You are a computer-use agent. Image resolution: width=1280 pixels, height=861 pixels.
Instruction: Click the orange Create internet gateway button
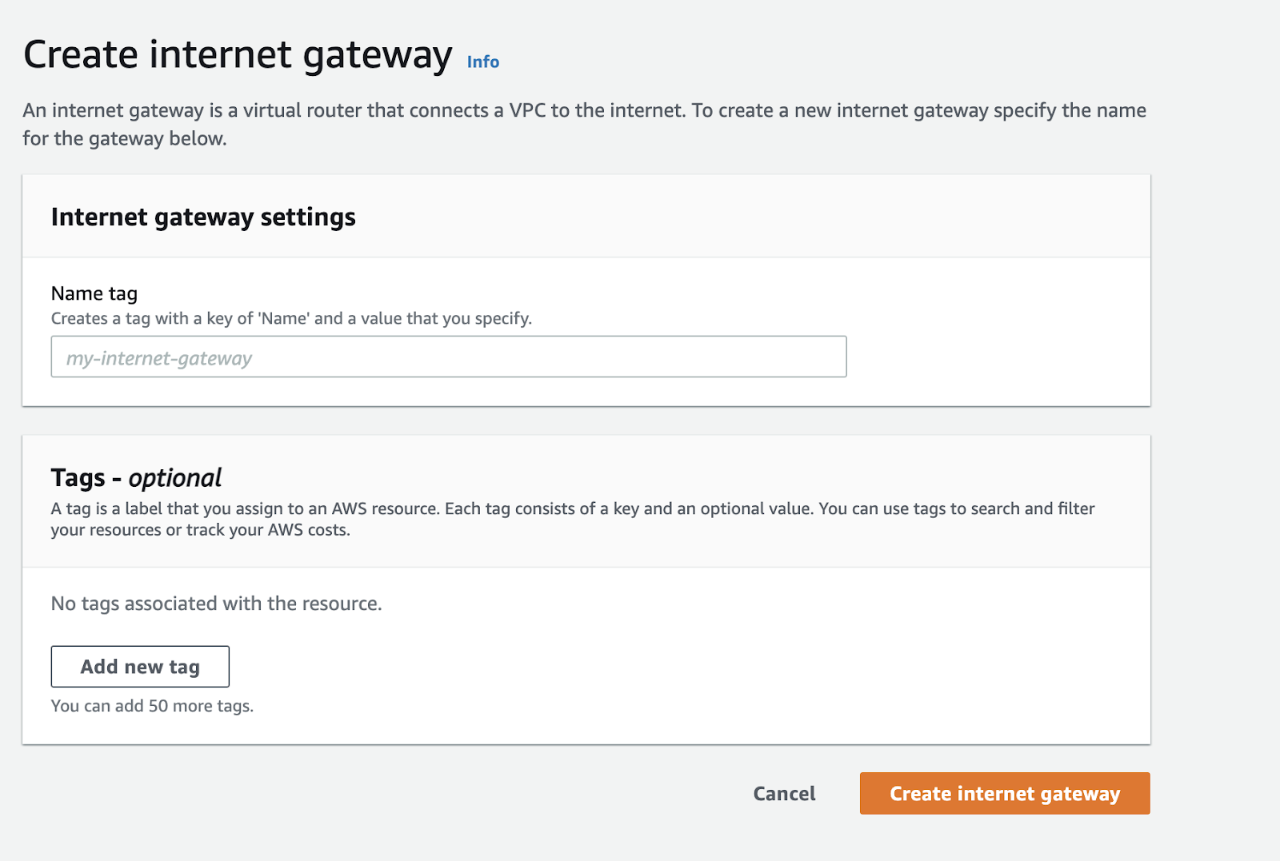click(x=1004, y=793)
